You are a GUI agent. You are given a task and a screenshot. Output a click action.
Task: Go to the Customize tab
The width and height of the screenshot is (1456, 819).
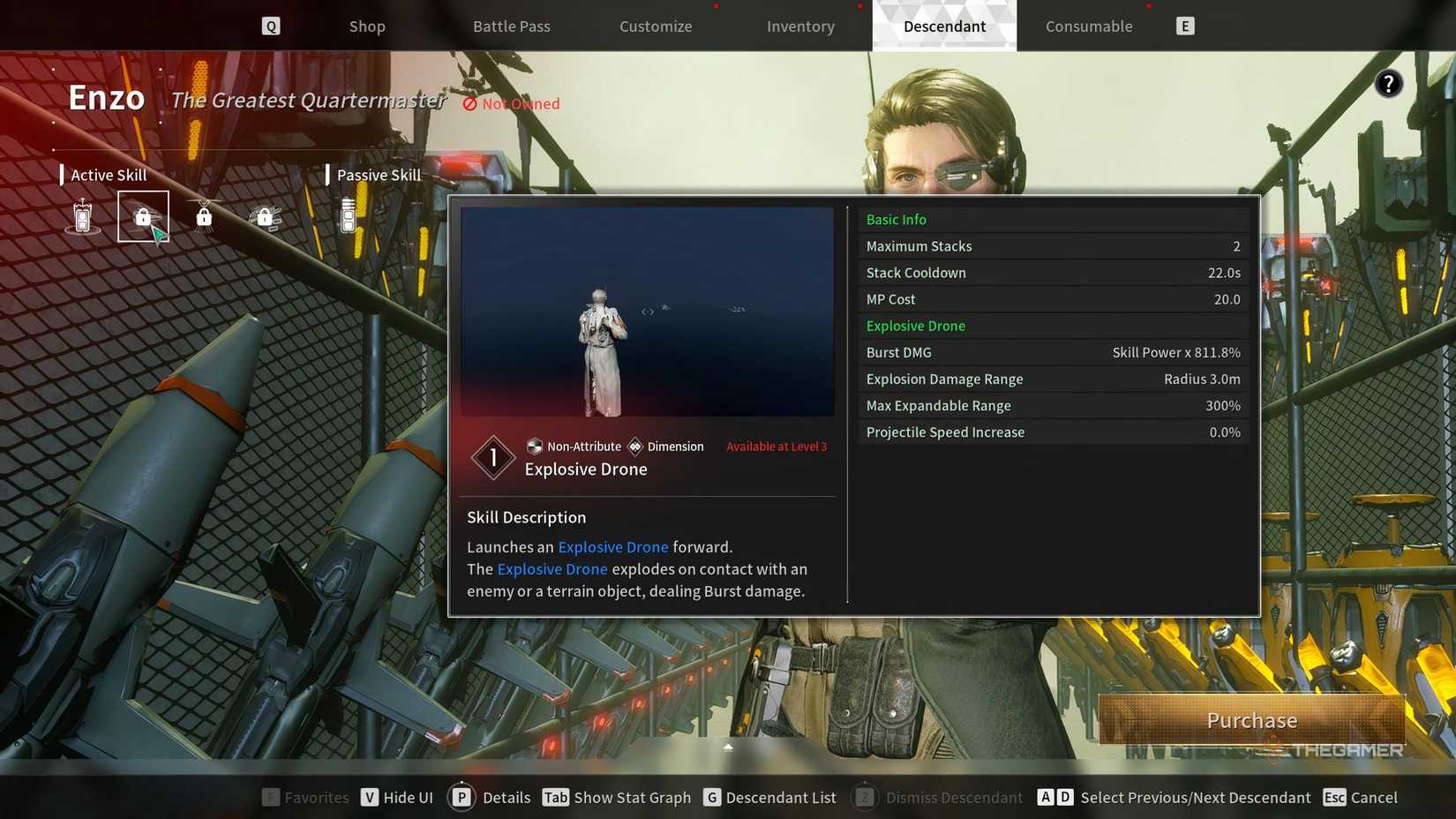[656, 26]
